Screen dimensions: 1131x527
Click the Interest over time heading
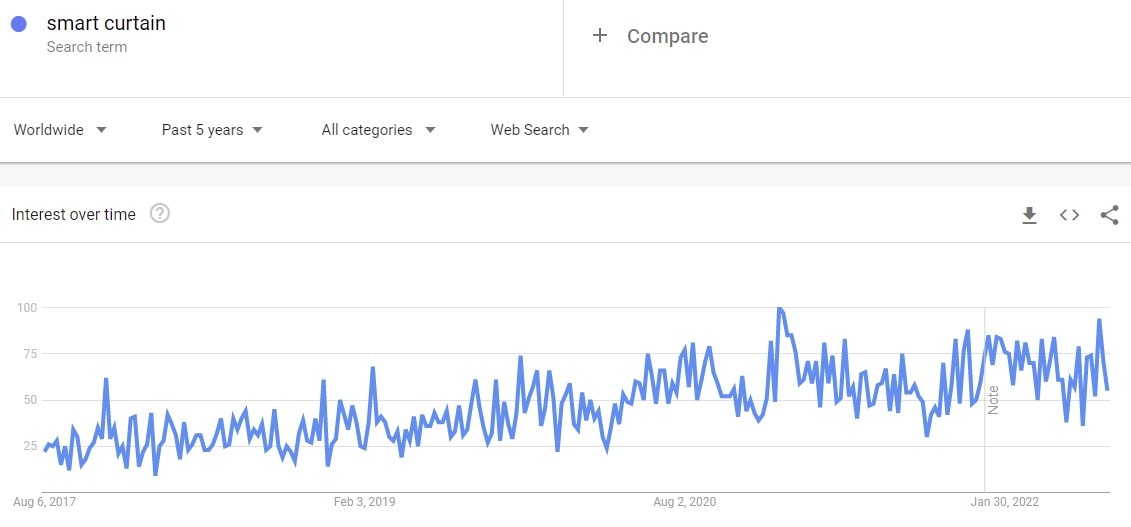click(x=73, y=214)
